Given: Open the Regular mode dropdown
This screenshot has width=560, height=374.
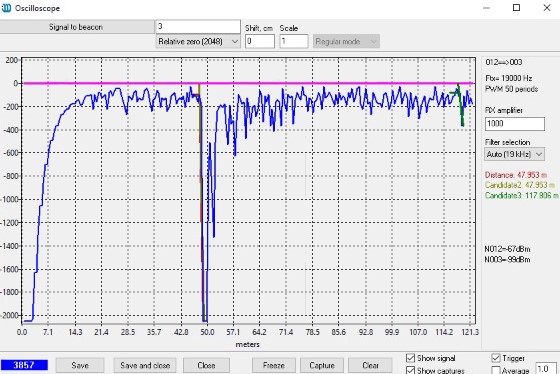Looking at the screenshot, I should click(346, 41).
